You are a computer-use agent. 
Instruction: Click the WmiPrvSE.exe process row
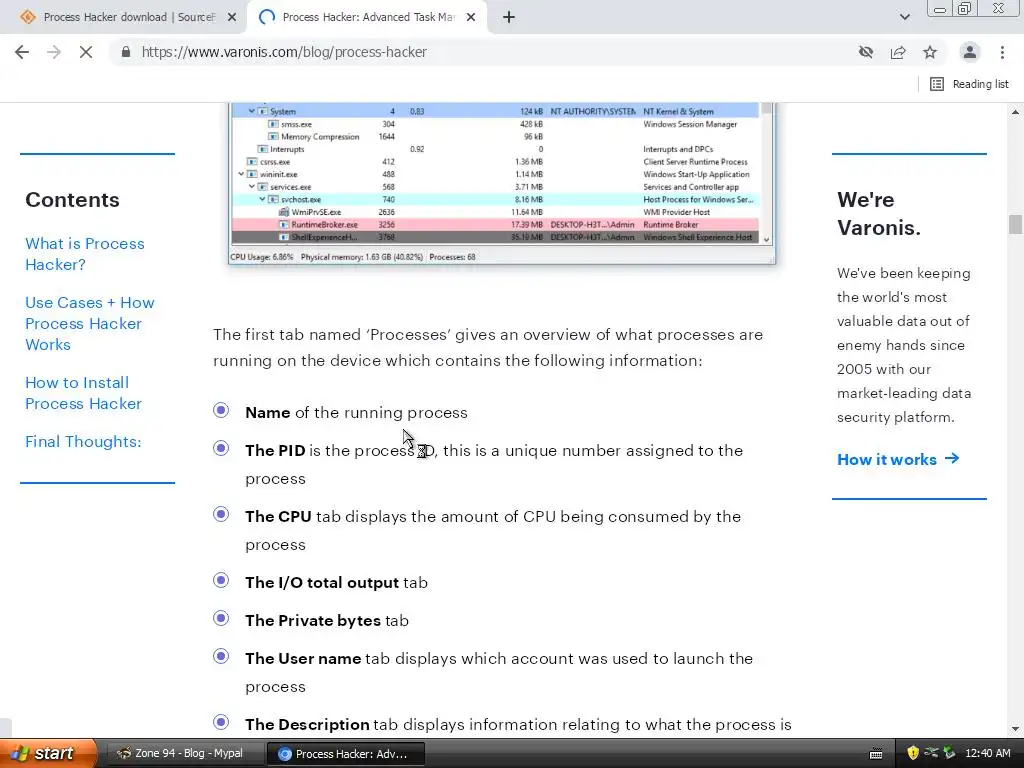[495, 212]
